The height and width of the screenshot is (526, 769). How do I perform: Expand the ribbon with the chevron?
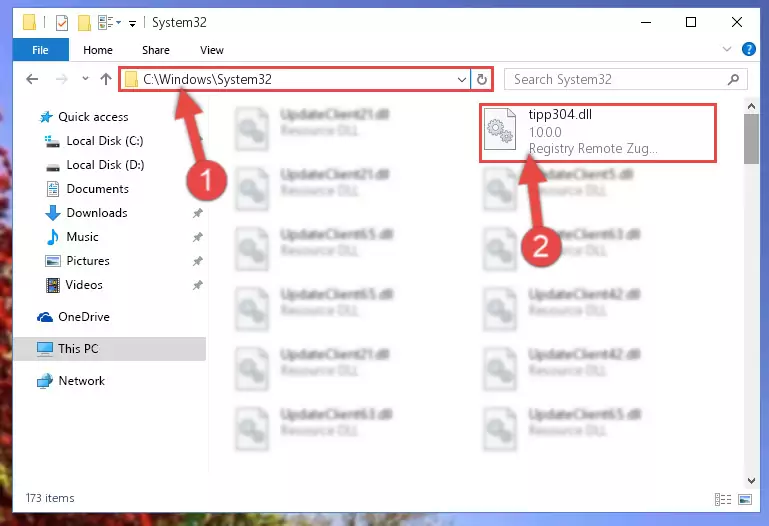tap(727, 49)
